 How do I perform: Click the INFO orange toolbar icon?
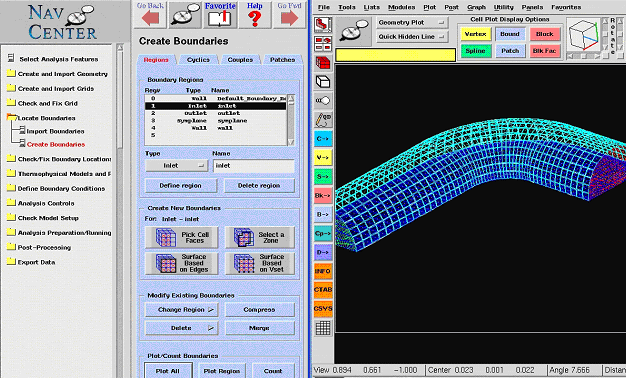323,271
